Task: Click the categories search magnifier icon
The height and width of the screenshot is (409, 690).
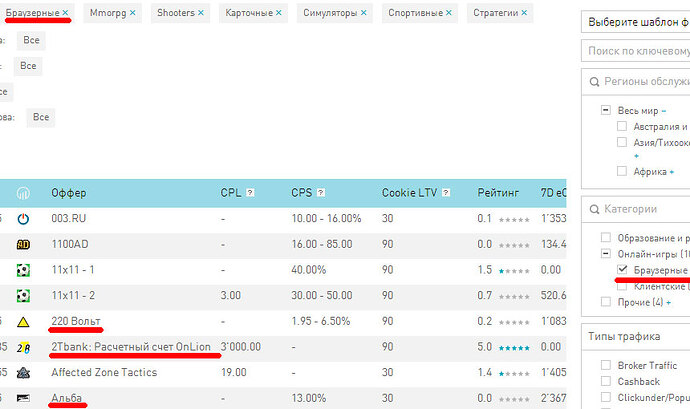Action: 594,209
